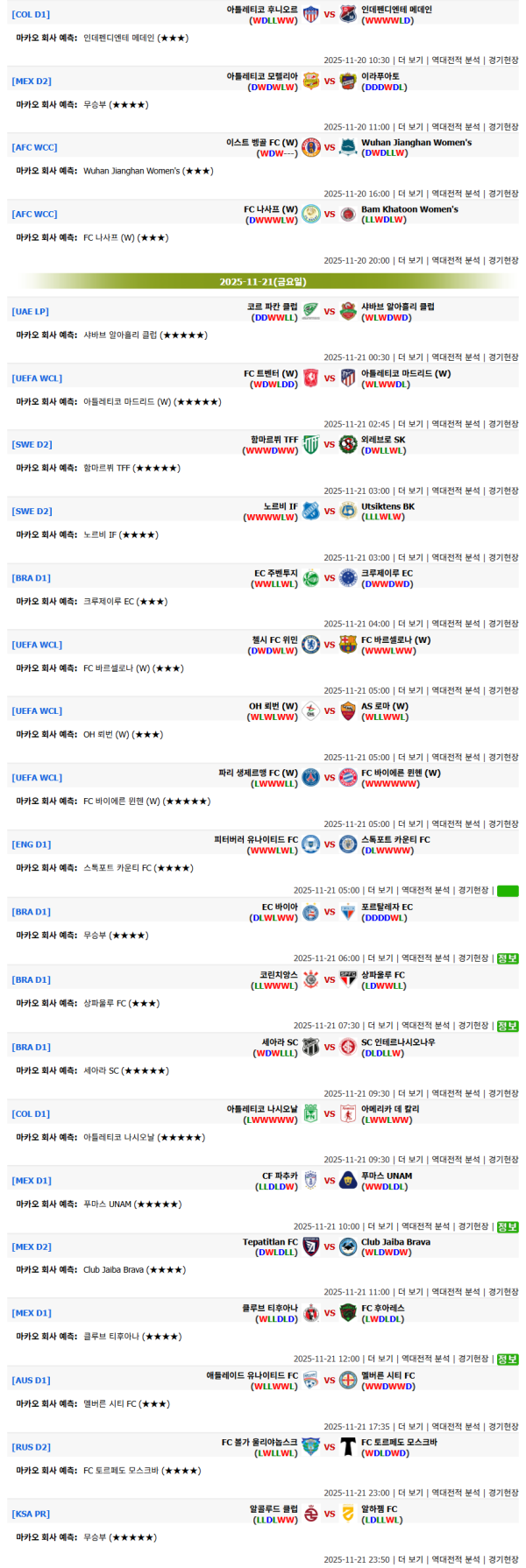Click the Paris Saint-Germain women's team logo
The height and width of the screenshot is (1568, 526).
310,778
